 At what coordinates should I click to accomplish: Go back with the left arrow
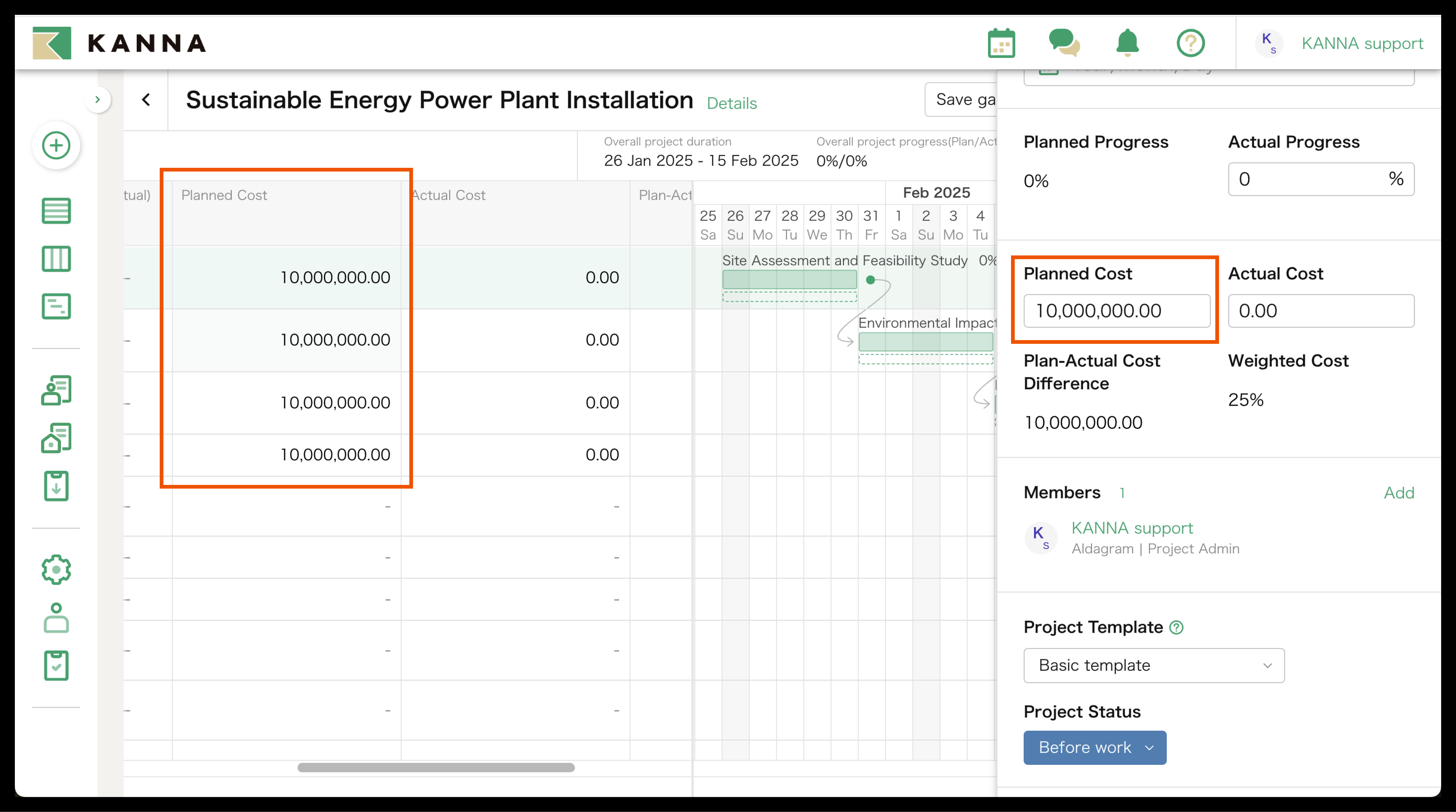pos(146,100)
